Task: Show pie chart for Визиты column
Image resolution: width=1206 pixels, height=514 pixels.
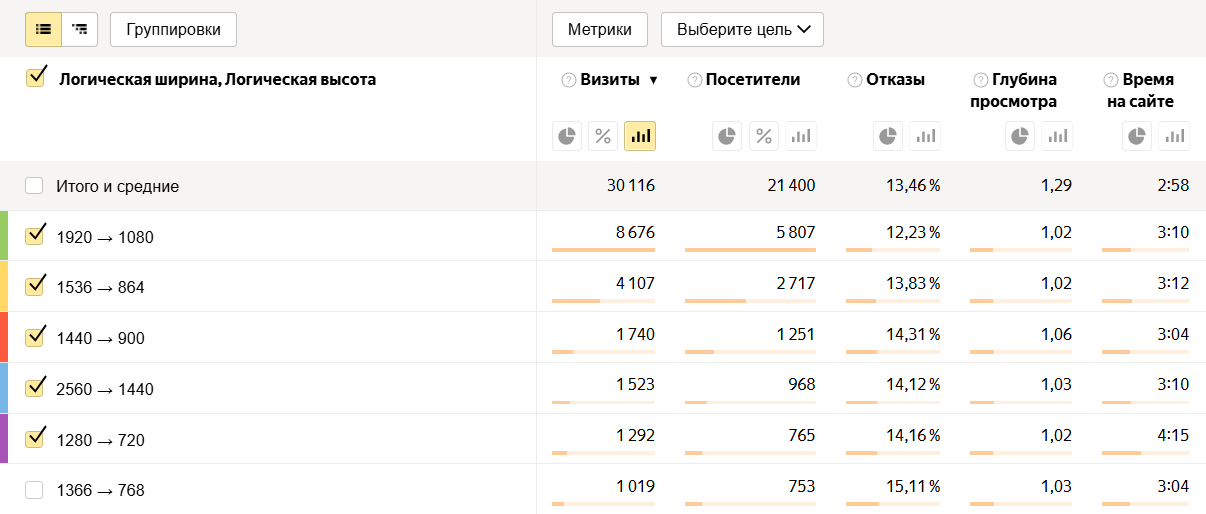Action: coord(567,136)
